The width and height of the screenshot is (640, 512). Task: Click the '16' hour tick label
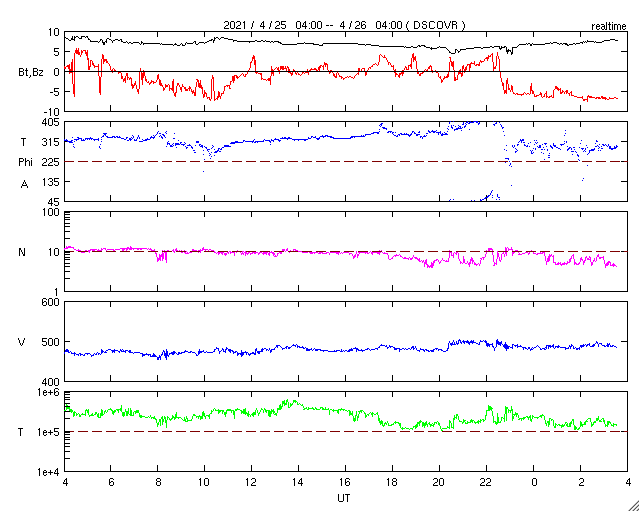tap(345, 481)
